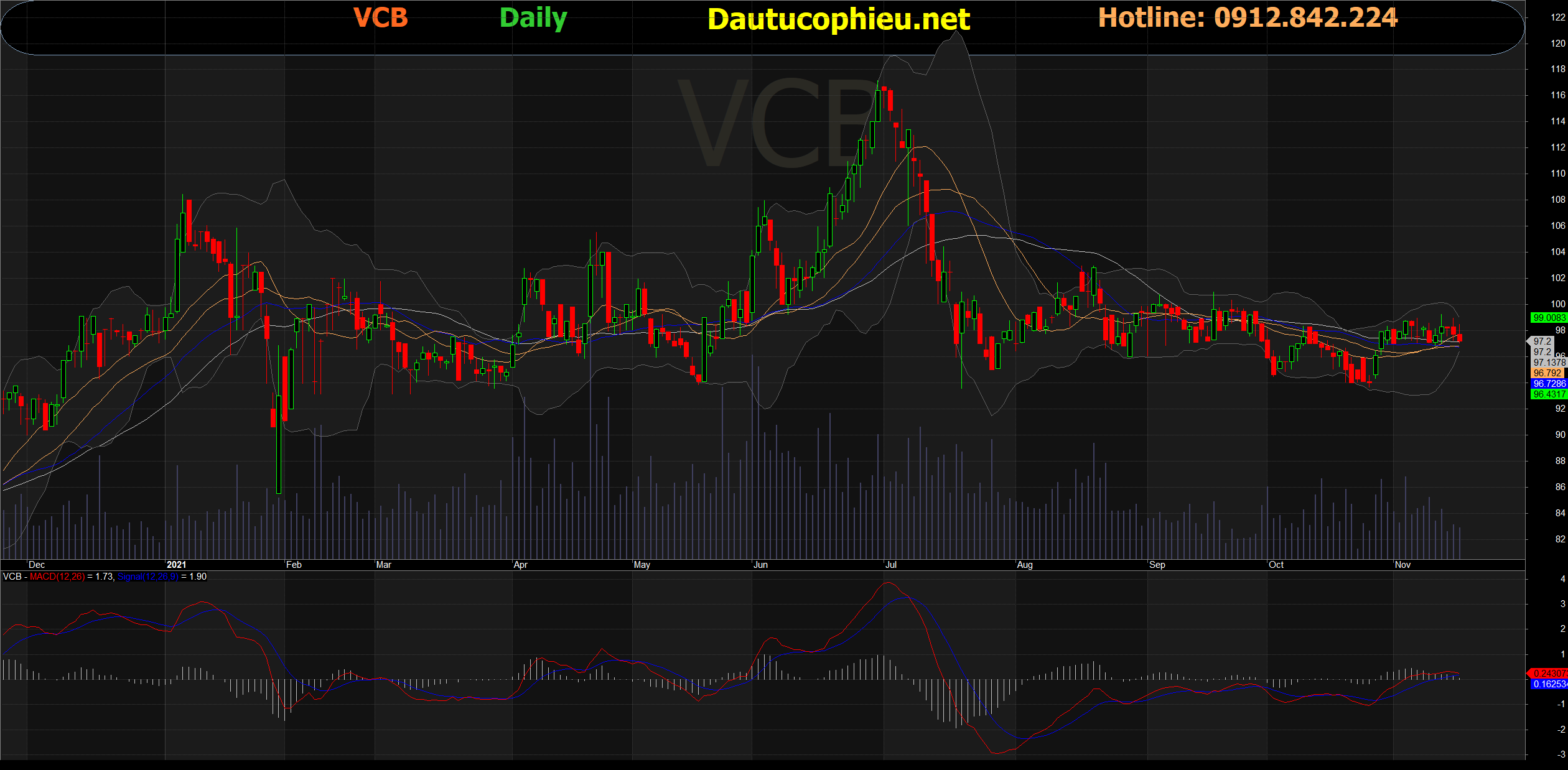Screen dimensions: 1568x770
Task: Select the blue 96.7286 price tag
Action: (x=1548, y=384)
